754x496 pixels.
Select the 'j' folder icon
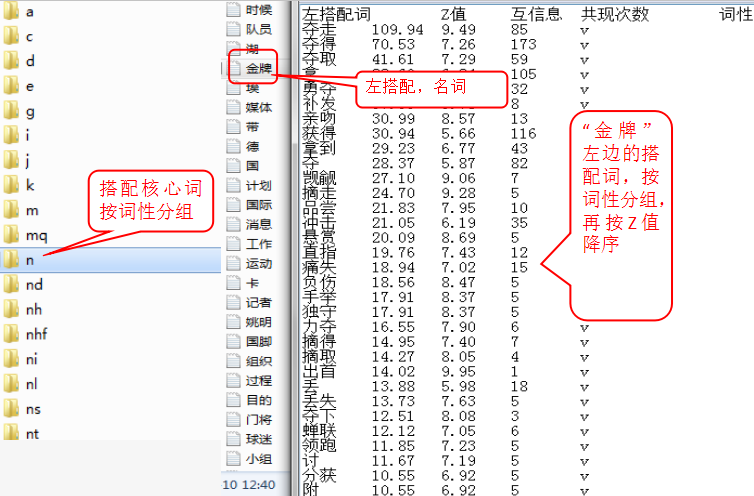tap(11, 161)
